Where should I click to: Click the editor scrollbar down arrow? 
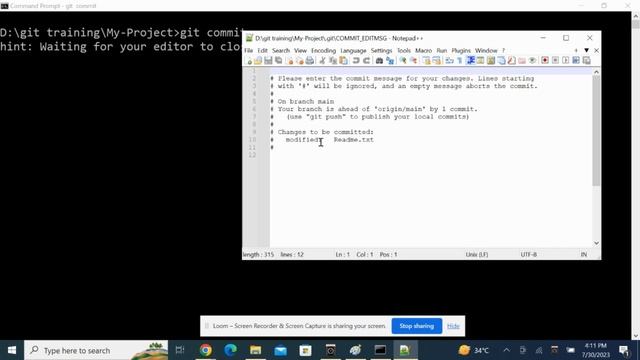click(596, 243)
